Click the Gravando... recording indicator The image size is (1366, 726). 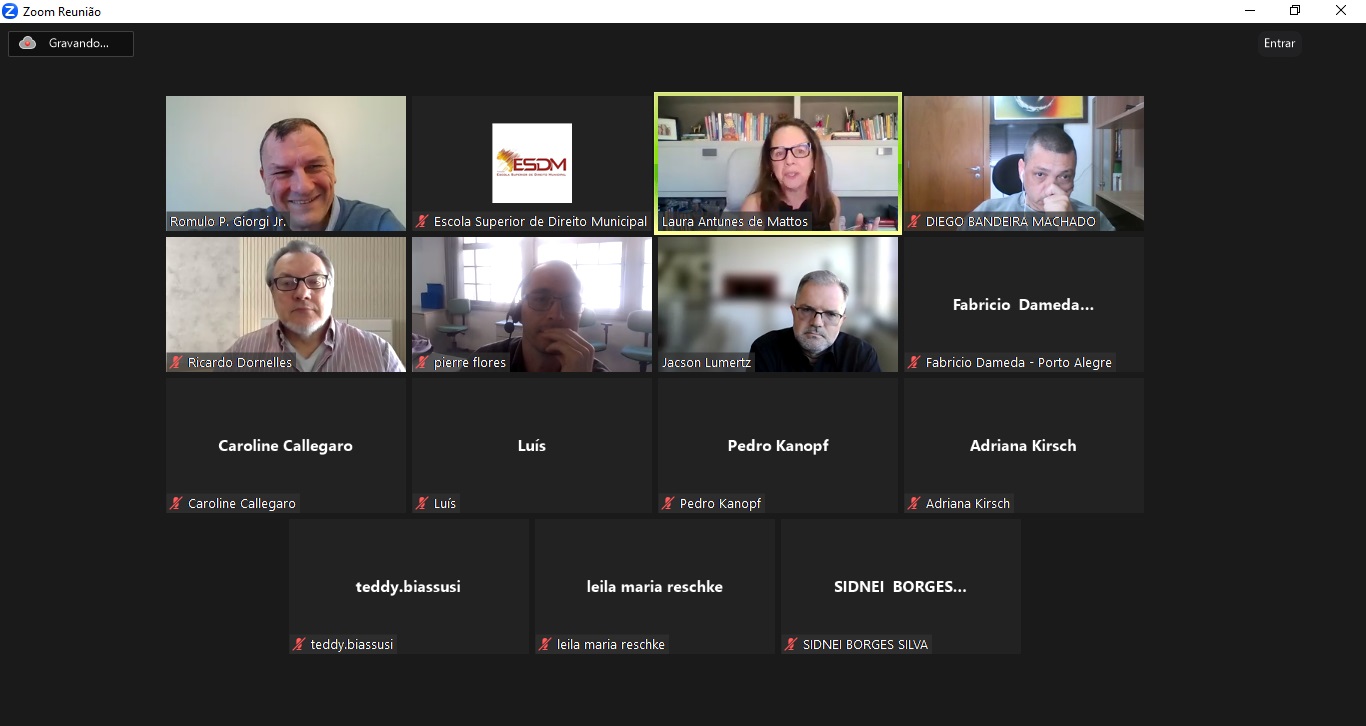point(71,44)
